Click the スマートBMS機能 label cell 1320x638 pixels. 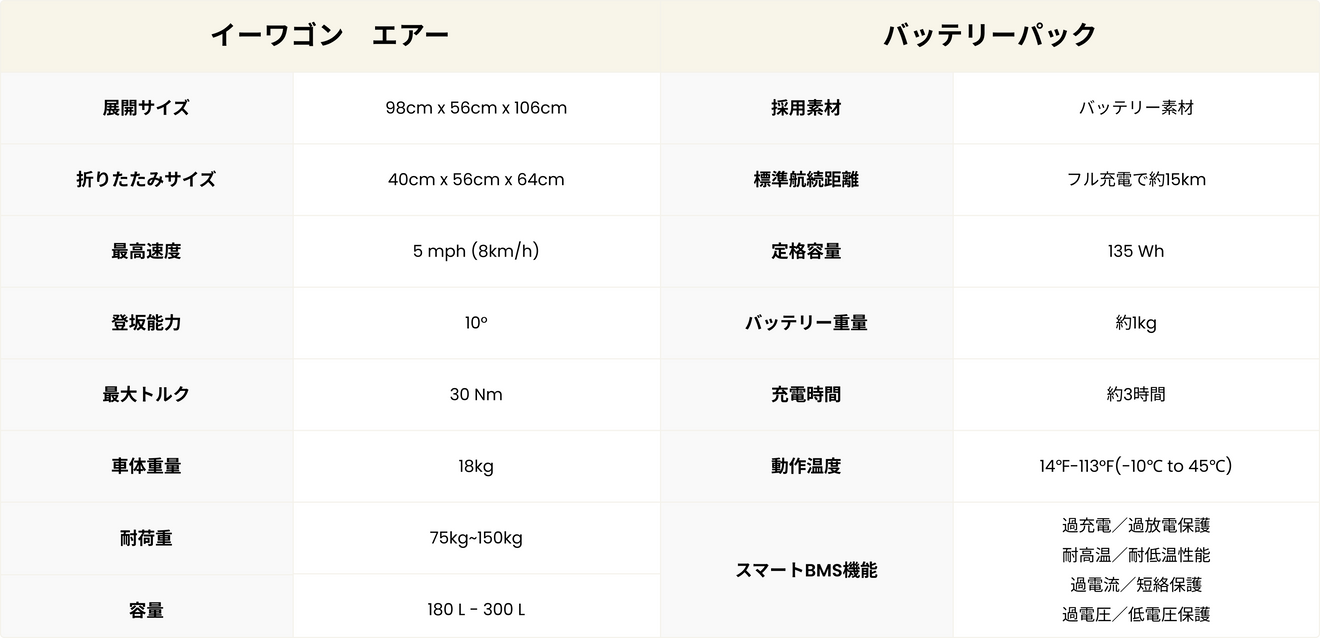[x=806, y=570]
